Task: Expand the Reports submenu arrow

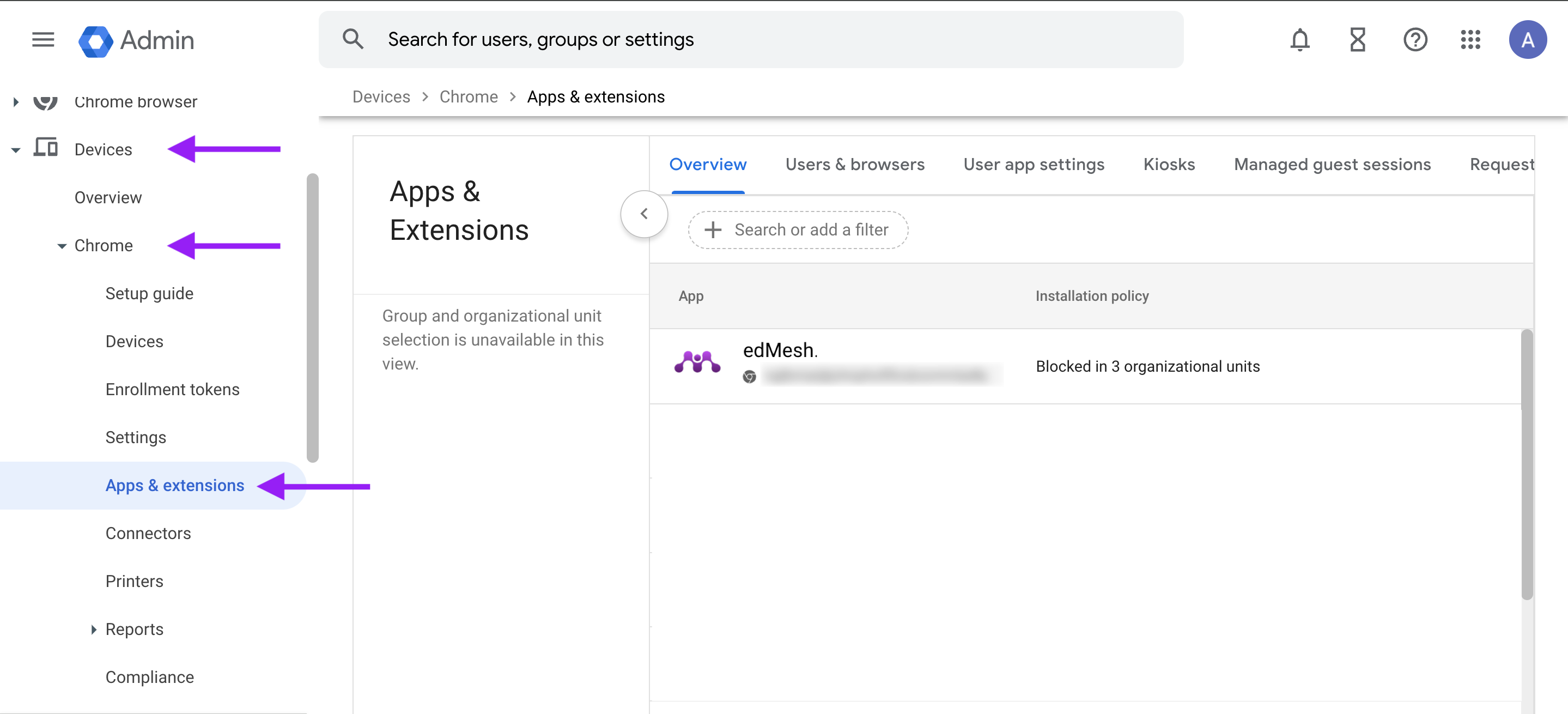Action: pos(93,630)
